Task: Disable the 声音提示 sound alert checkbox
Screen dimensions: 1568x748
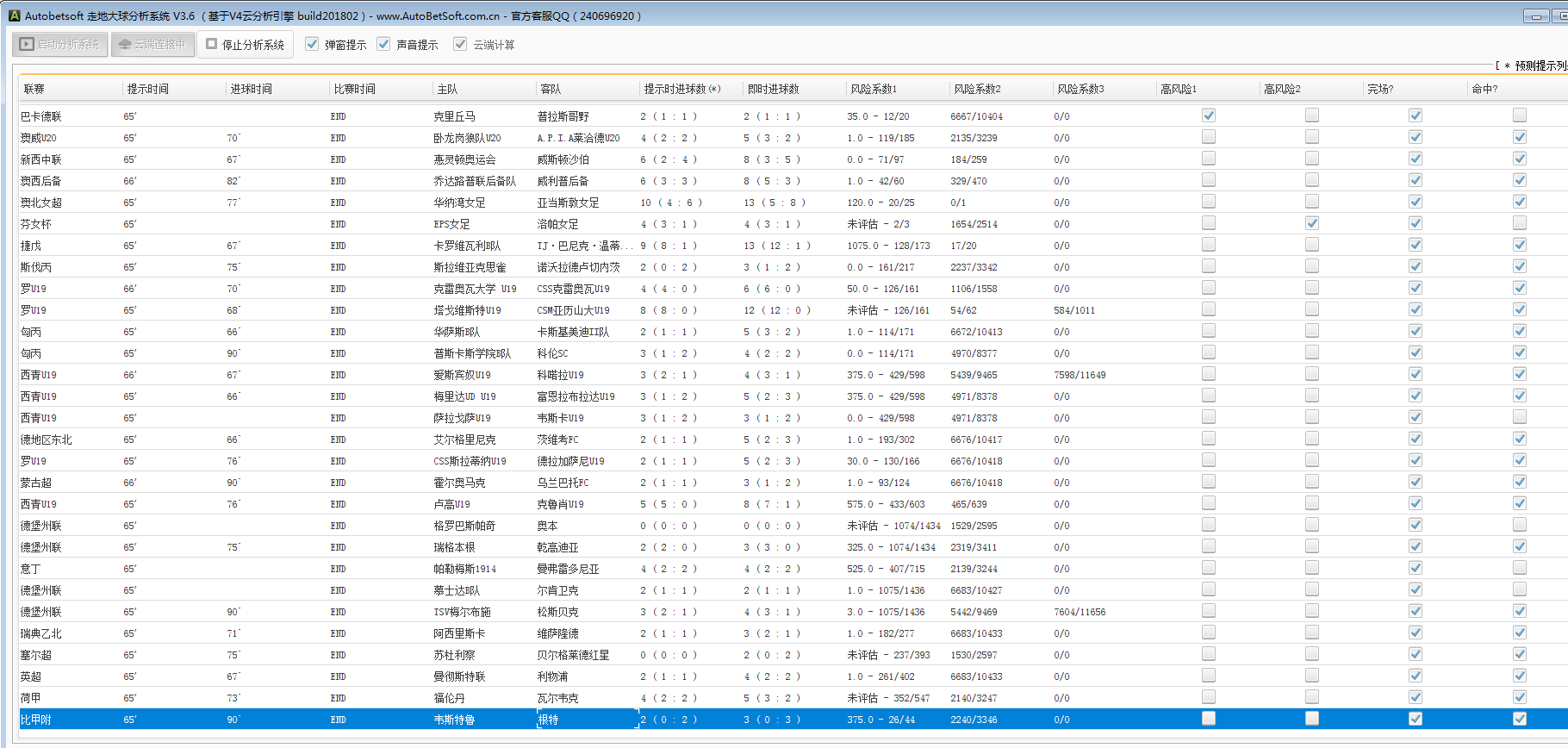Action: click(383, 45)
